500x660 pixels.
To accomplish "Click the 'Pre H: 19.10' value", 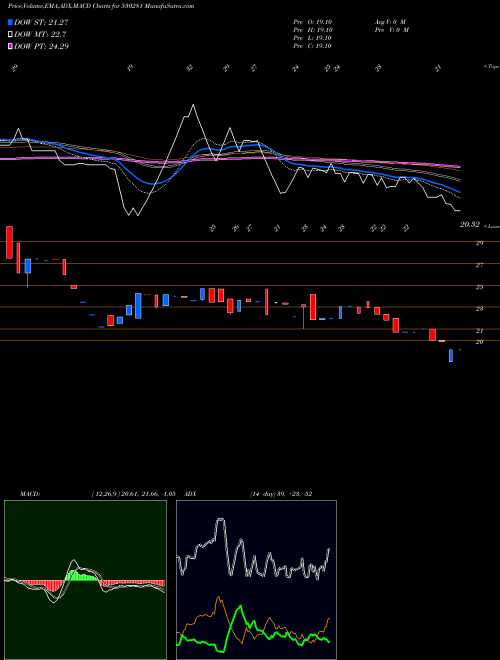I will [x=313, y=30].
